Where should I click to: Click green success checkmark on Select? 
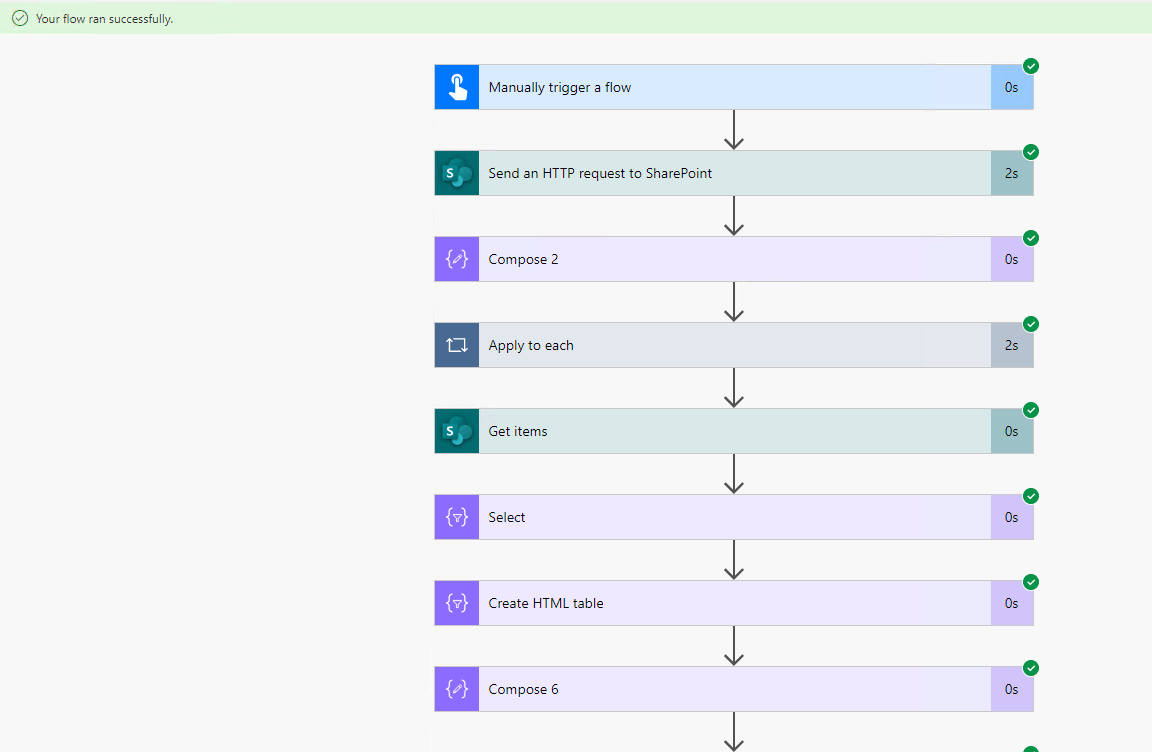(x=1031, y=496)
